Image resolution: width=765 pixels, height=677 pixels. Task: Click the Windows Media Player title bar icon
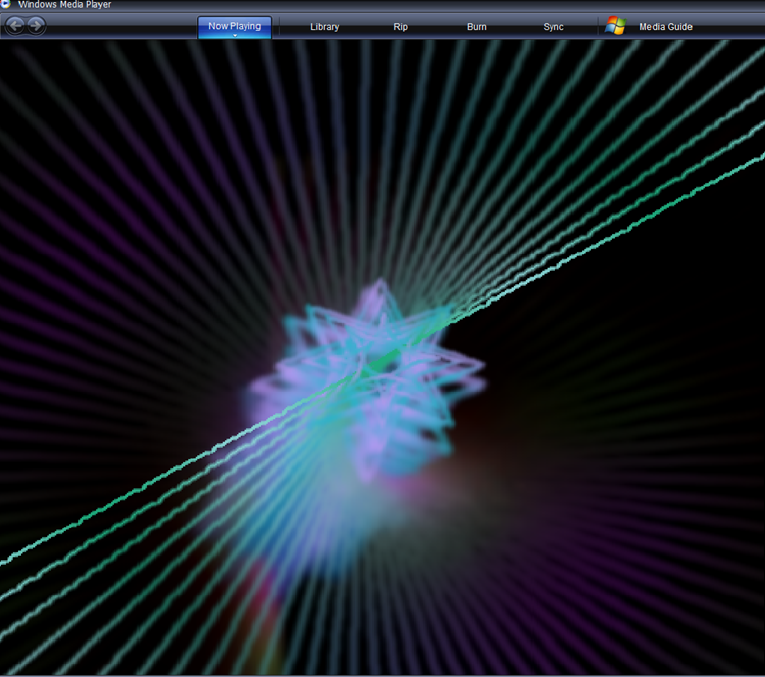[x=7, y=4]
